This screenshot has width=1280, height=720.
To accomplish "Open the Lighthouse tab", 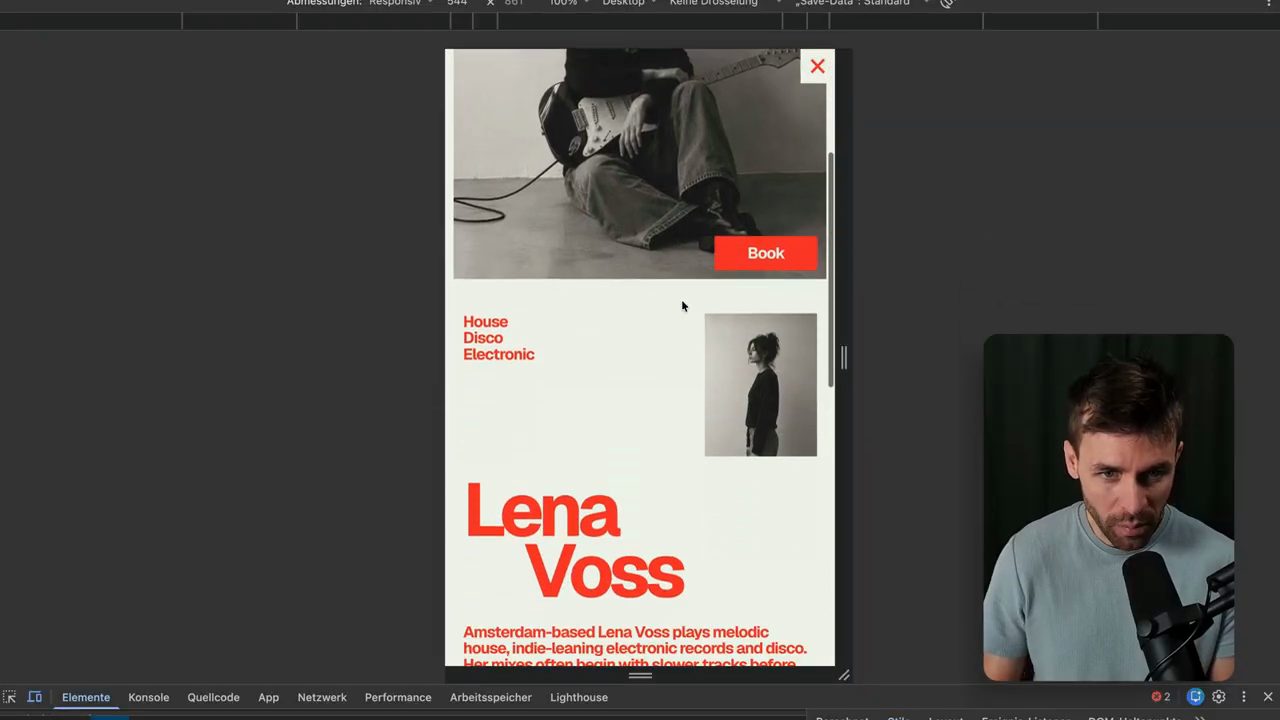I will click(578, 697).
